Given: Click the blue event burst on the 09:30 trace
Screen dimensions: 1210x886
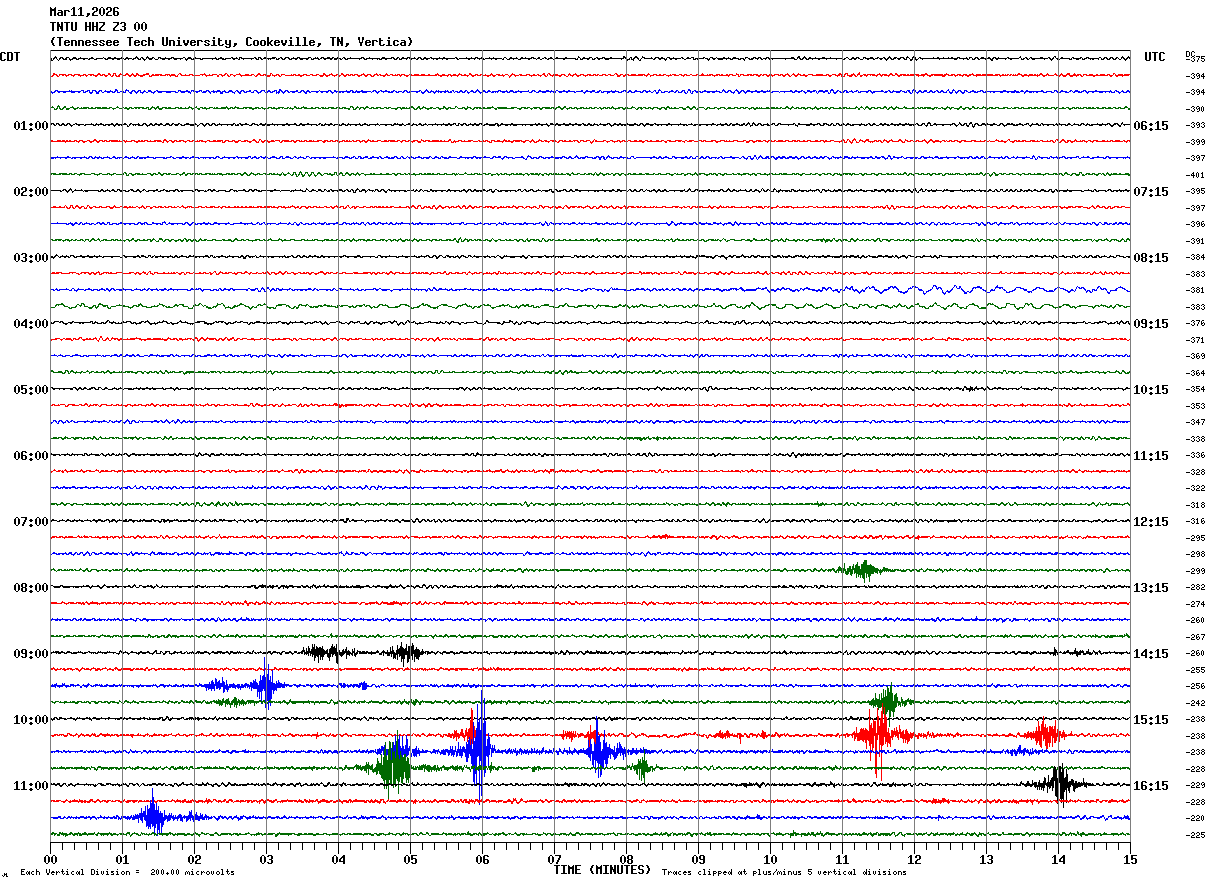Looking at the screenshot, I should point(265,685).
